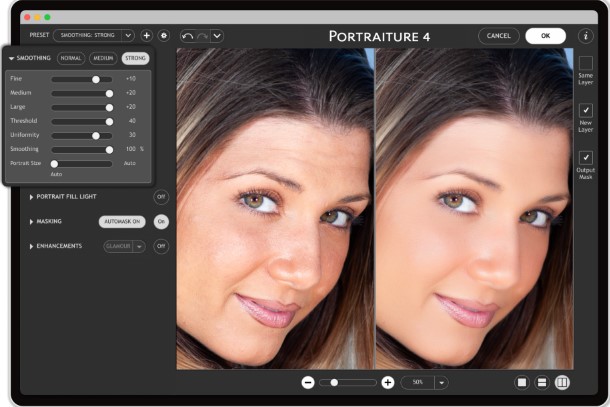Switch to horizontal split preview
The height and width of the screenshot is (407, 610).
click(x=542, y=383)
